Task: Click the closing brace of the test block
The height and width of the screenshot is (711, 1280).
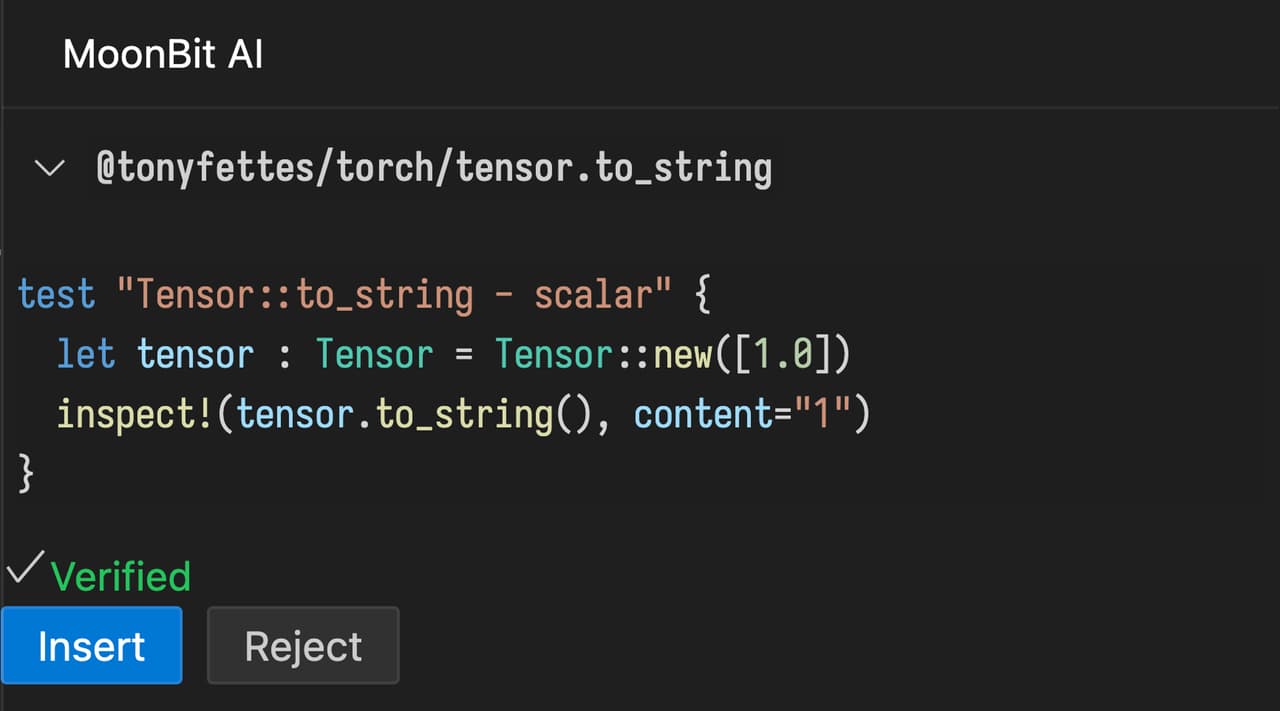Action: tap(26, 472)
